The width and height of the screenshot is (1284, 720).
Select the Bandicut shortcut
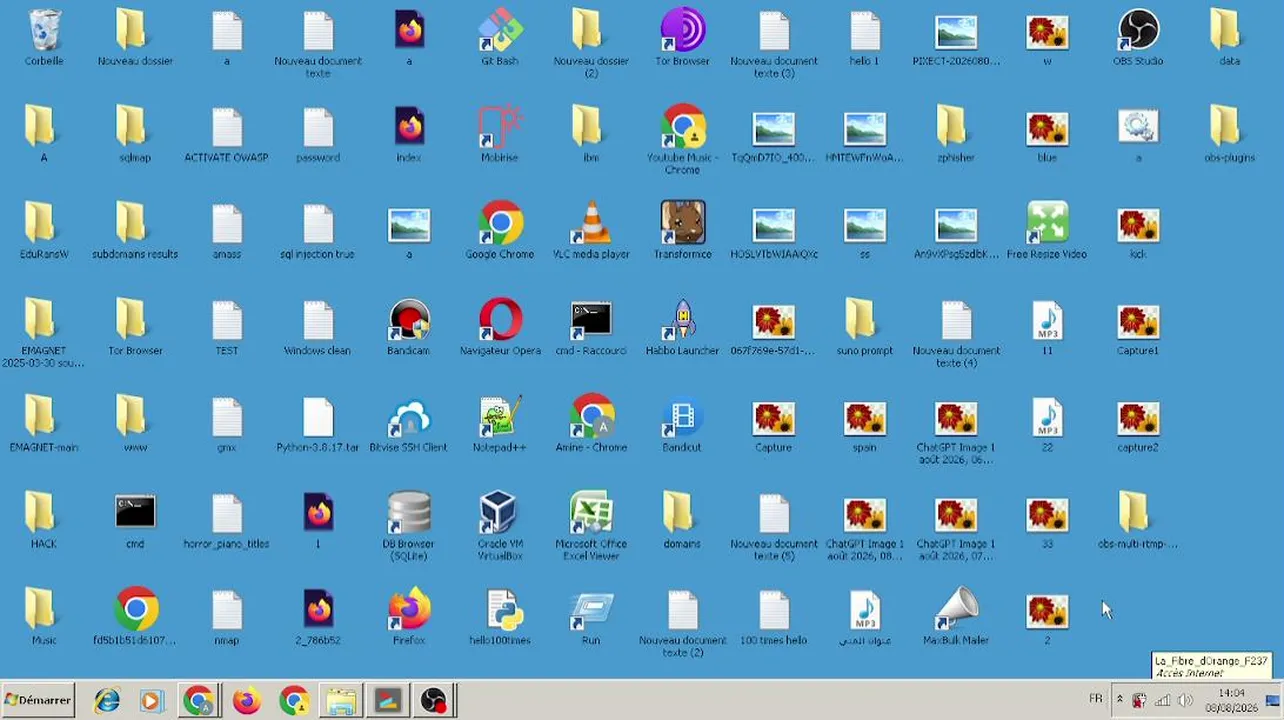[683, 425]
